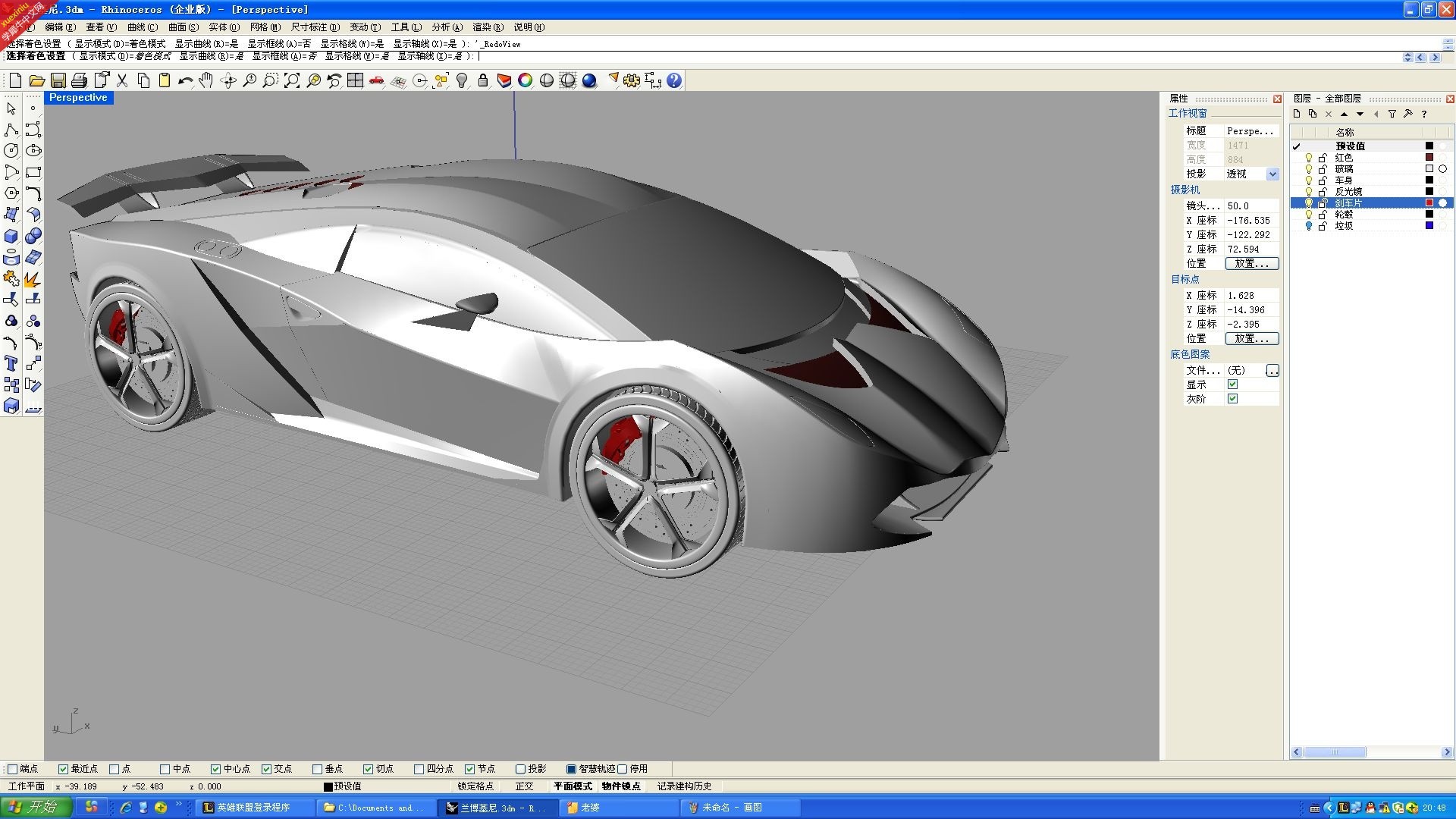Toggle 锁定格点 in the status bar
Viewport: 1456px width, 819px height.
[x=475, y=786]
